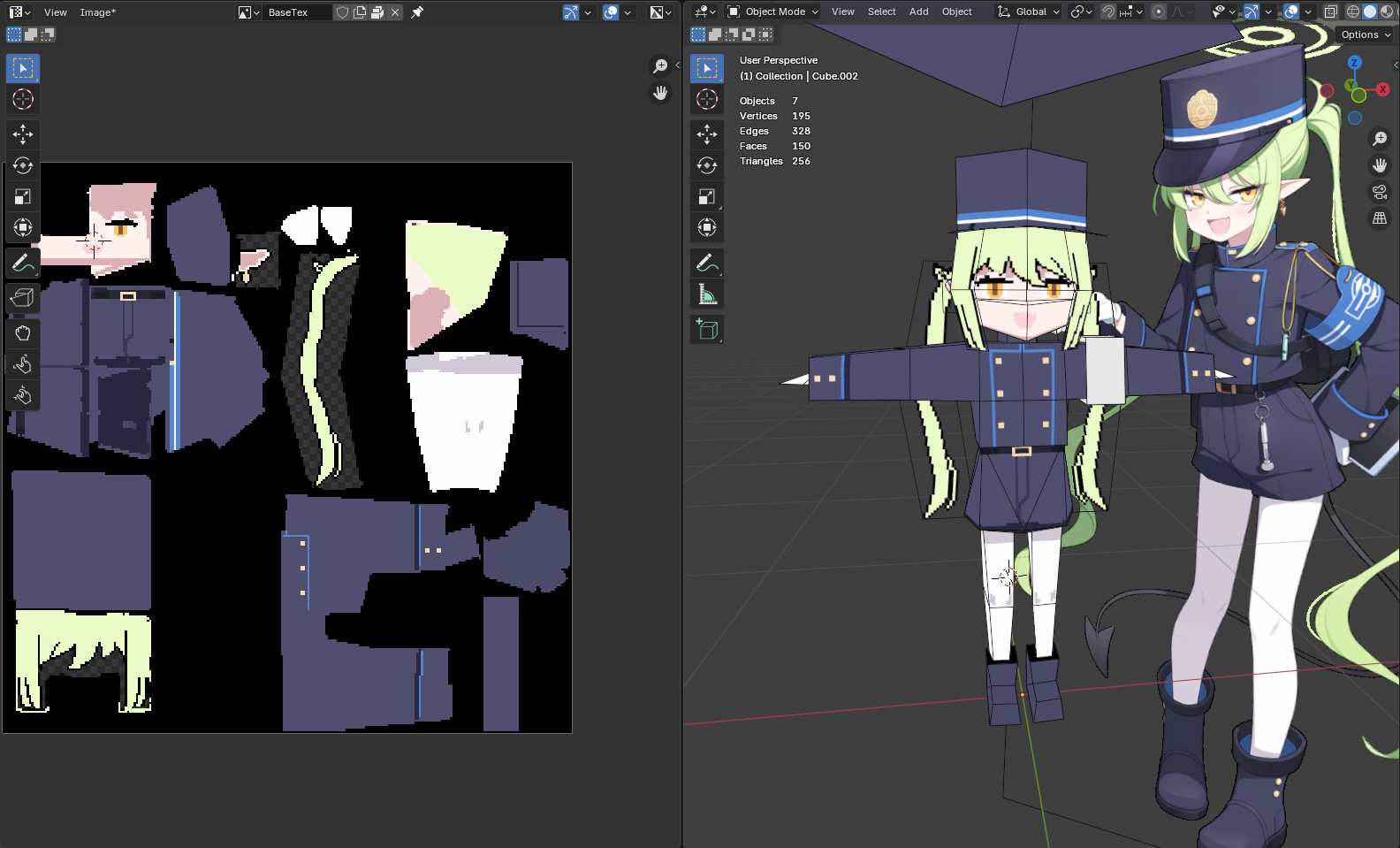Image resolution: width=1400 pixels, height=848 pixels.
Task: Open the Options dropdown in viewport
Action: pos(1366,34)
